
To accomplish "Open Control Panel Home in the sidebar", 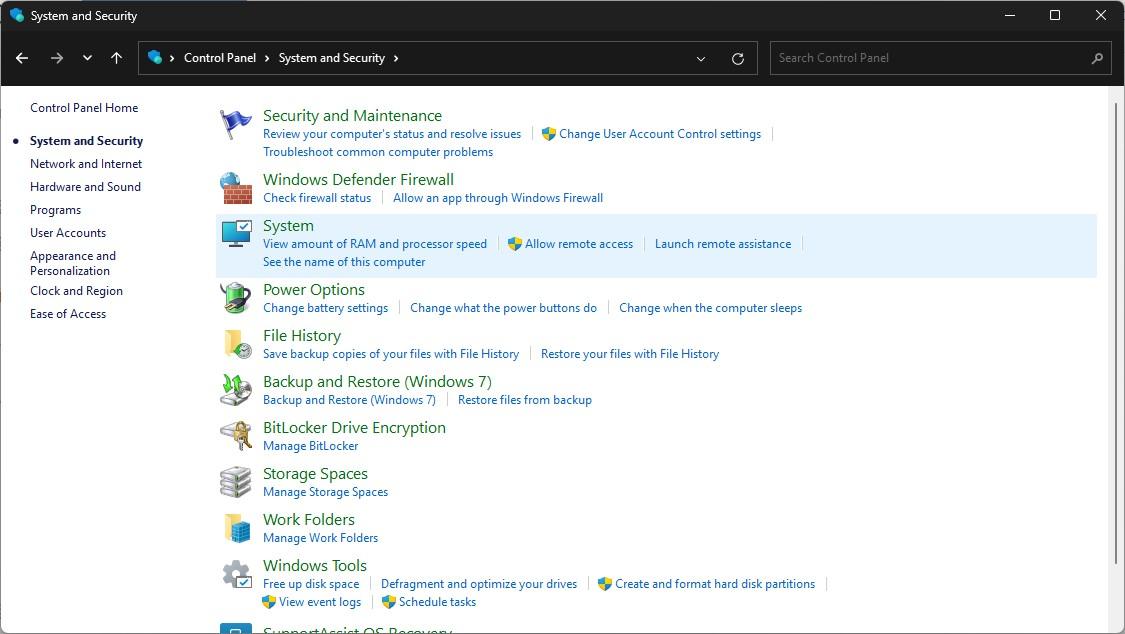I will pyautogui.click(x=84, y=108).
